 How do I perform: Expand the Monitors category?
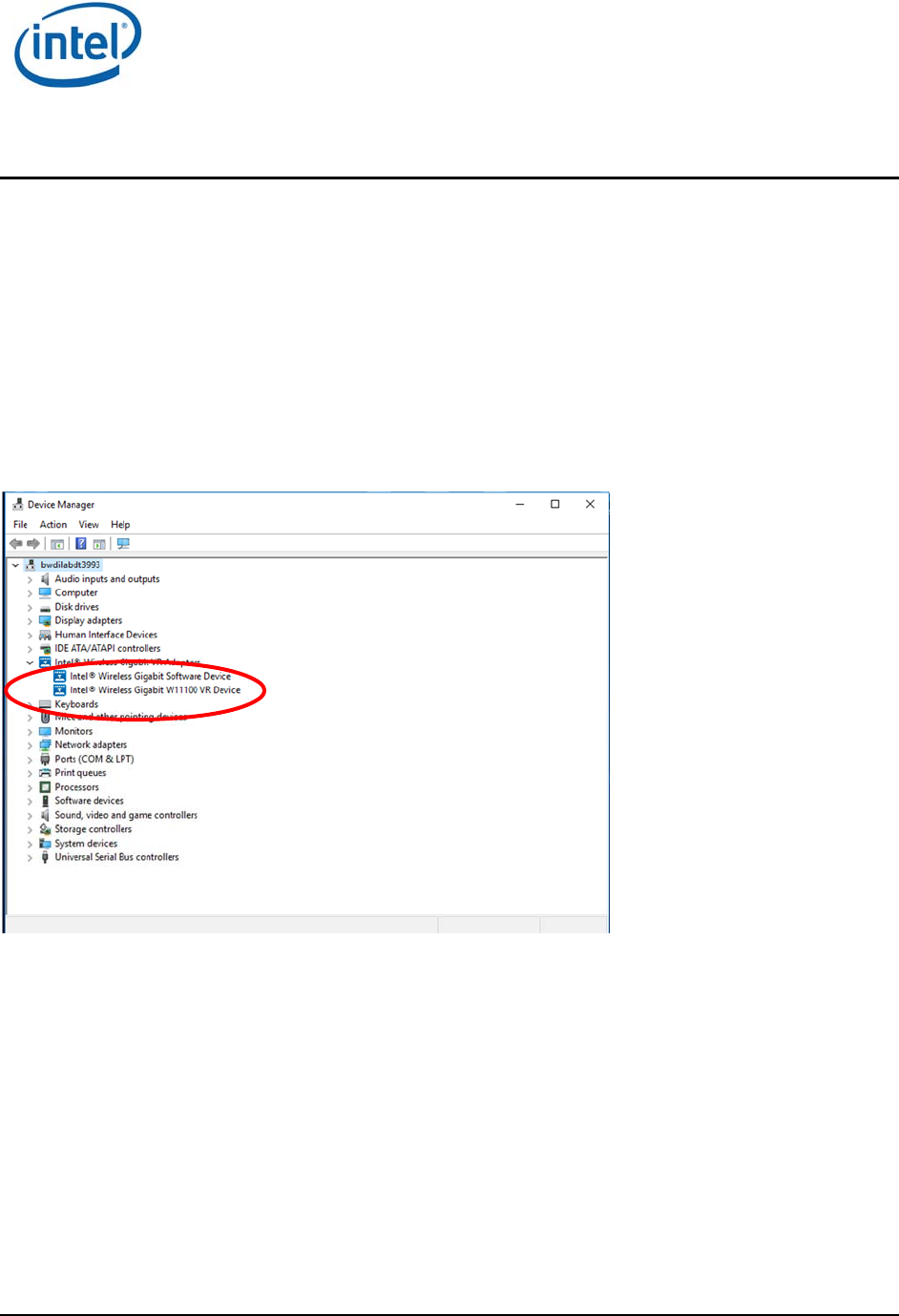(x=30, y=732)
